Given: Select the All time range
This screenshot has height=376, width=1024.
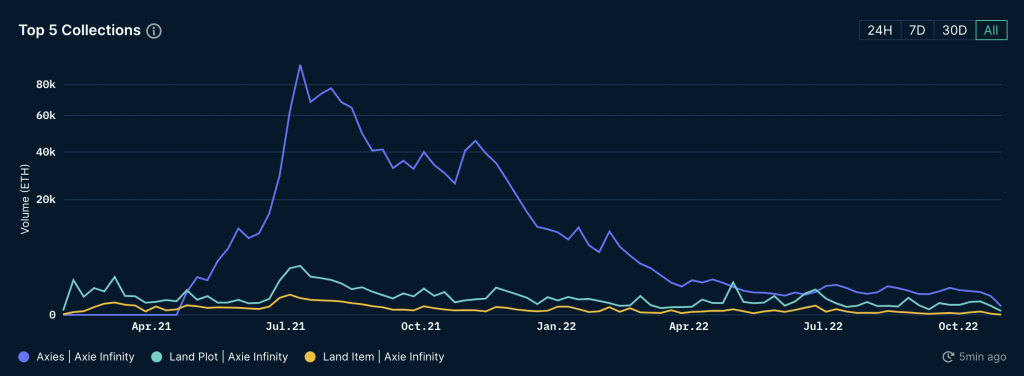Looking at the screenshot, I should pyautogui.click(x=991, y=30).
